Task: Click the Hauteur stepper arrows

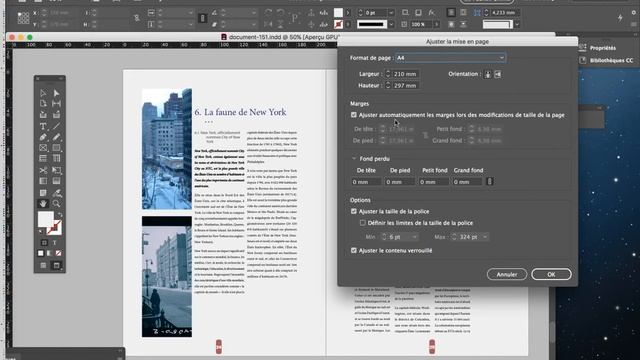Action: pyautogui.click(x=388, y=85)
